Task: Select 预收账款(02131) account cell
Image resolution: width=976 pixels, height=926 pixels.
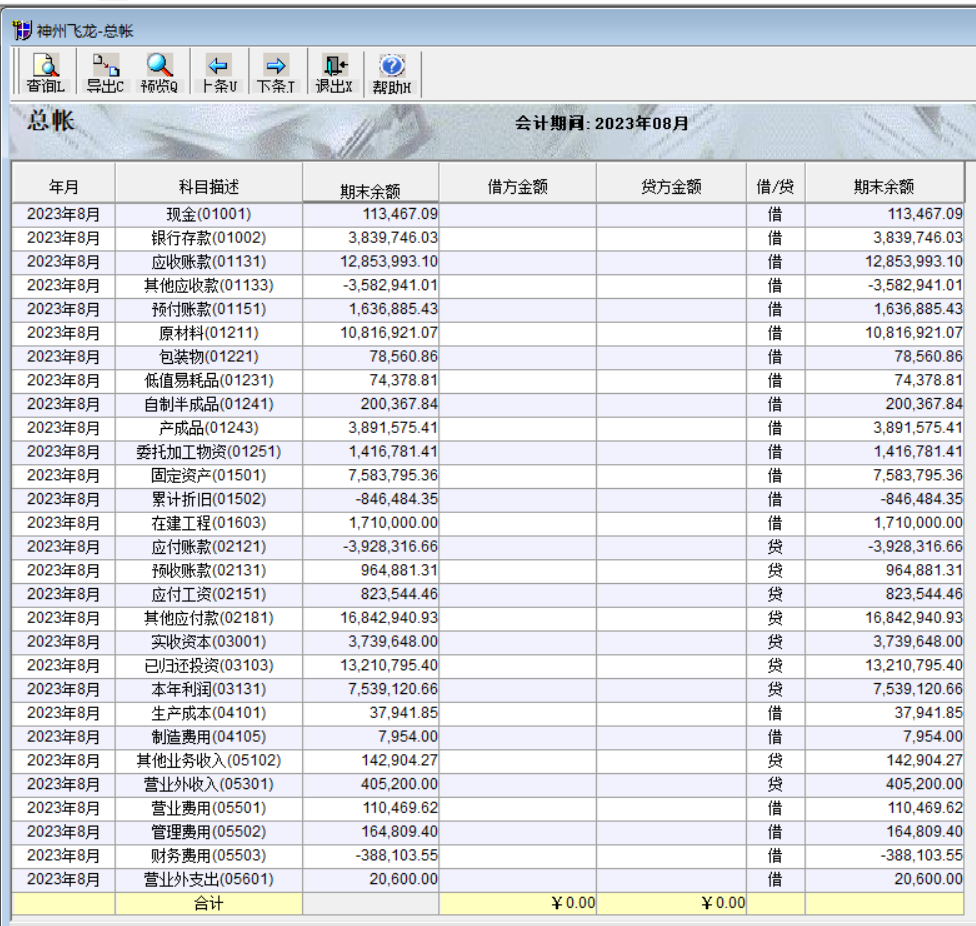Action: click(209, 571)
